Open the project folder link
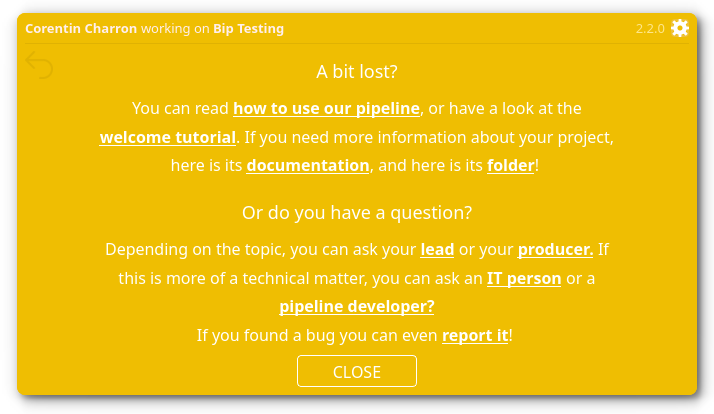 click(x=511, y=166)
